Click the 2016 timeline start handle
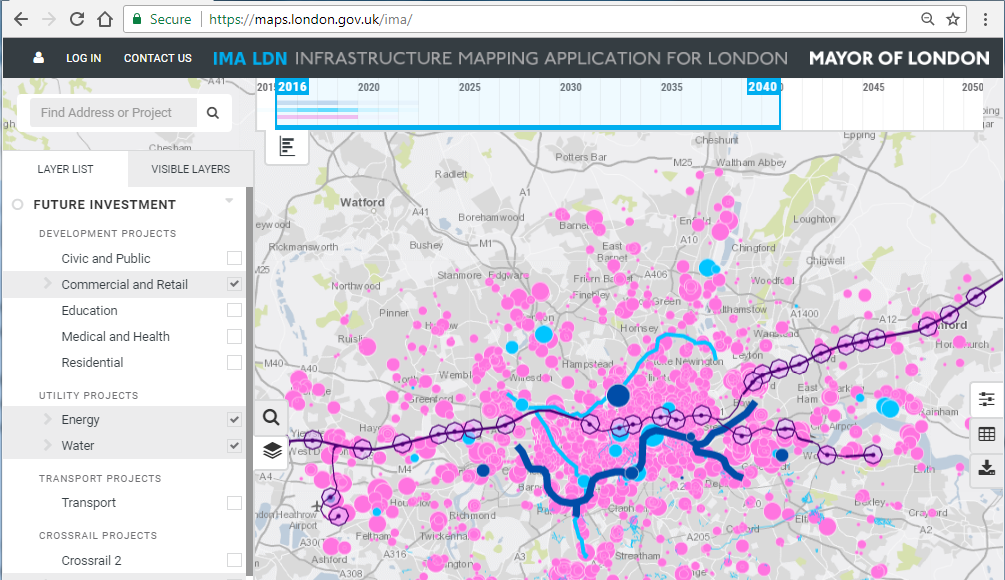 (x=292, y=87)
